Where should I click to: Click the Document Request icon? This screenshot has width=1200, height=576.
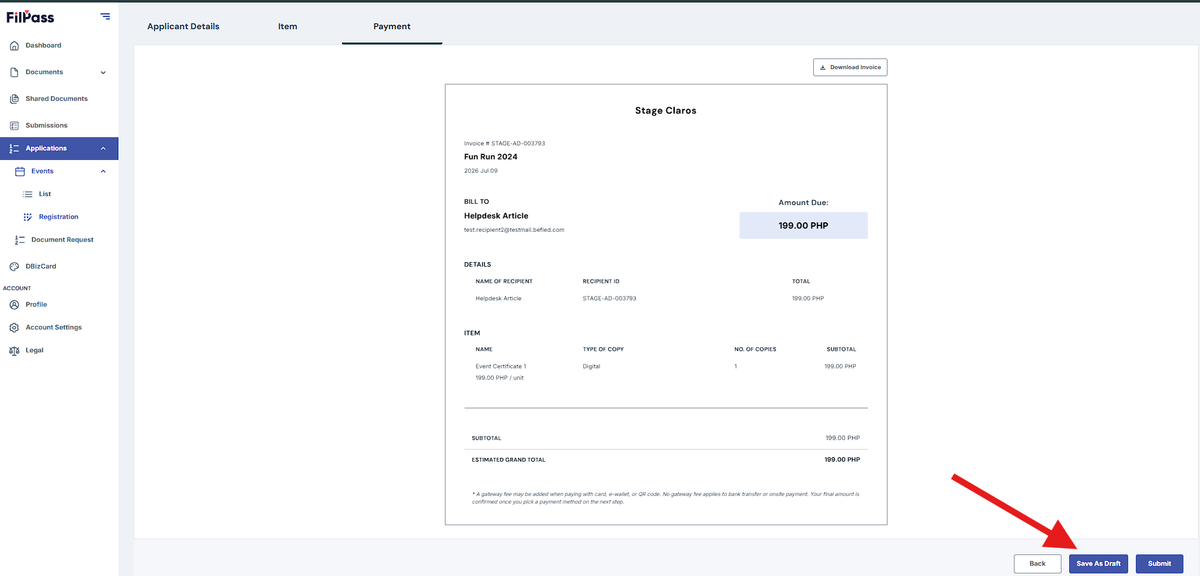[x=20, y=240]
